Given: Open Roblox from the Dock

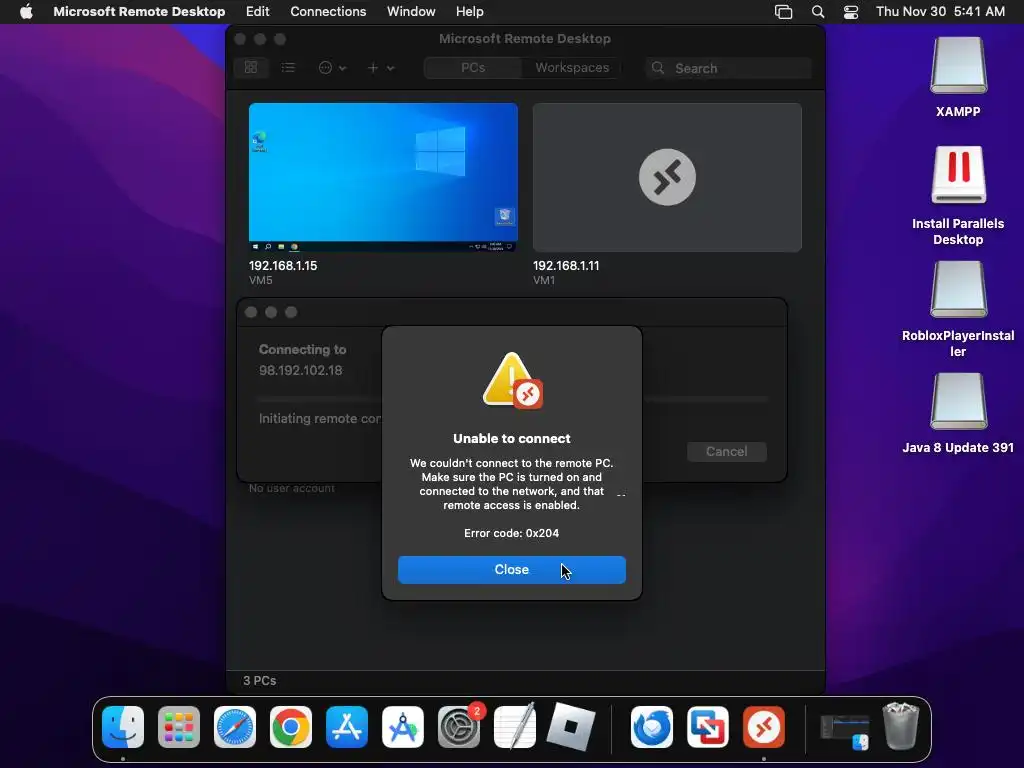Looking at the screenshot, I should (x=571, y=727).
